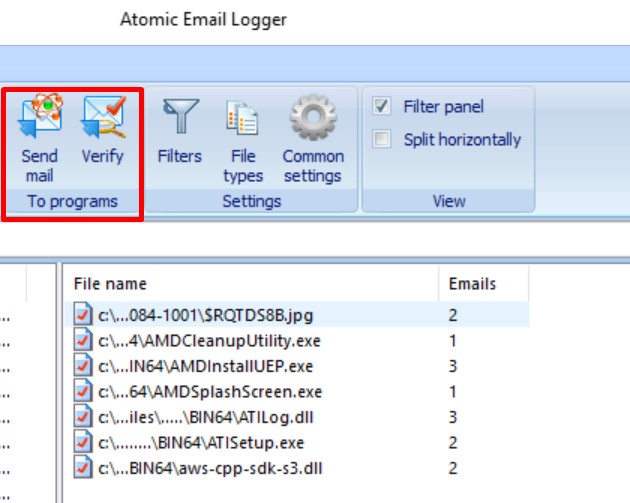Select row c:\...IN64\AMDInstallUEP.exe
The image size is (630, 503).
pos(297,366)
